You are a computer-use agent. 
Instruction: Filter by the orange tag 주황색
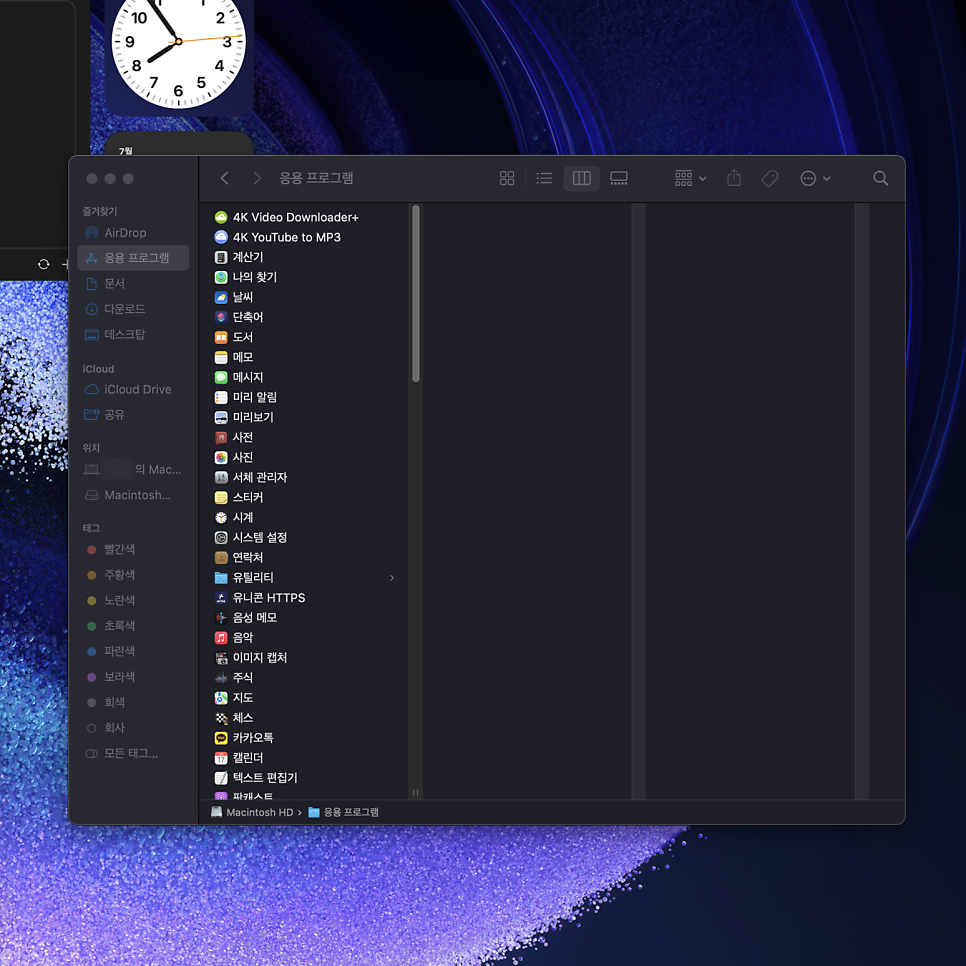point(133,575)
